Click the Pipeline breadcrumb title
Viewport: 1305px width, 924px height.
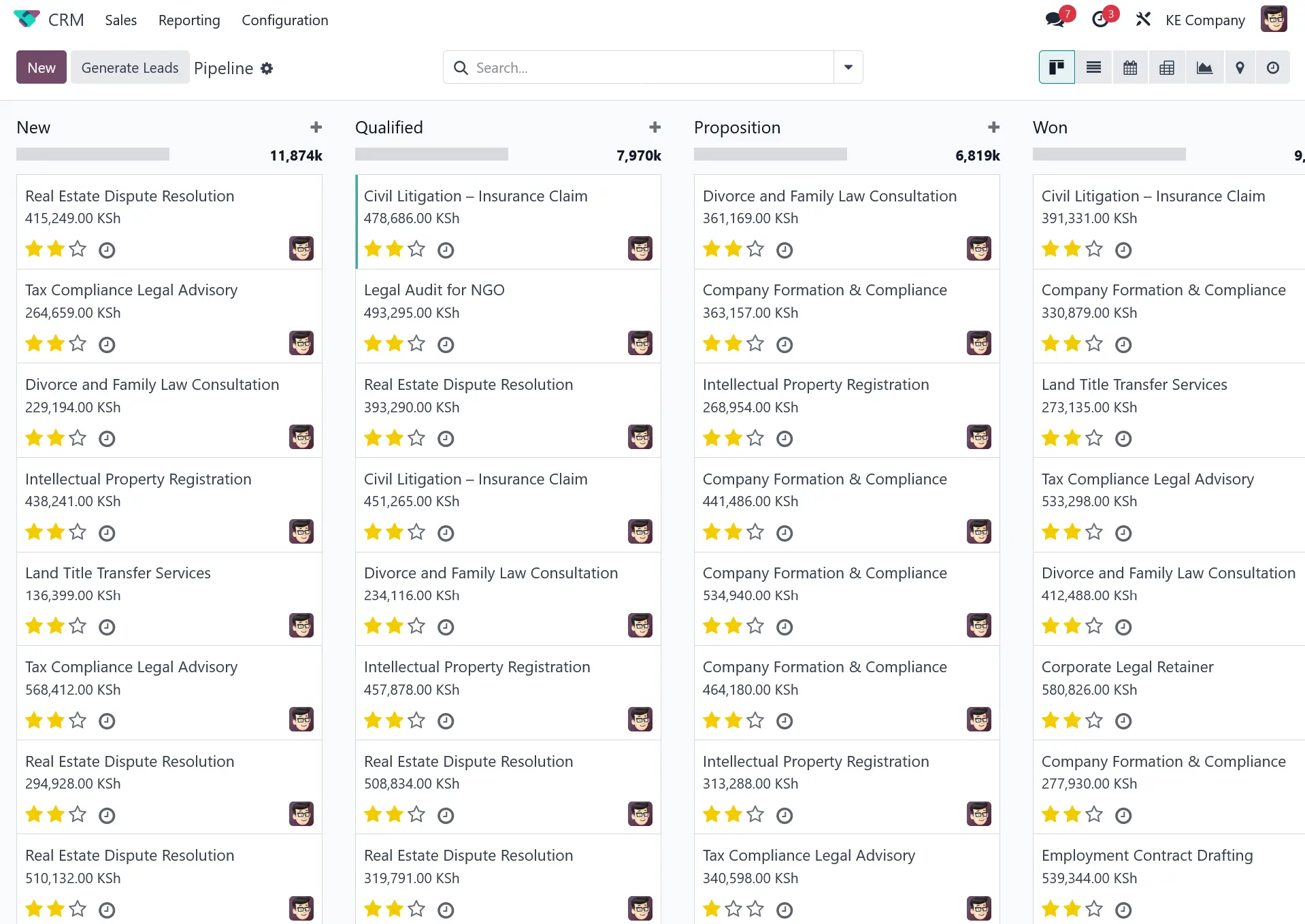(x=223, y=68)
